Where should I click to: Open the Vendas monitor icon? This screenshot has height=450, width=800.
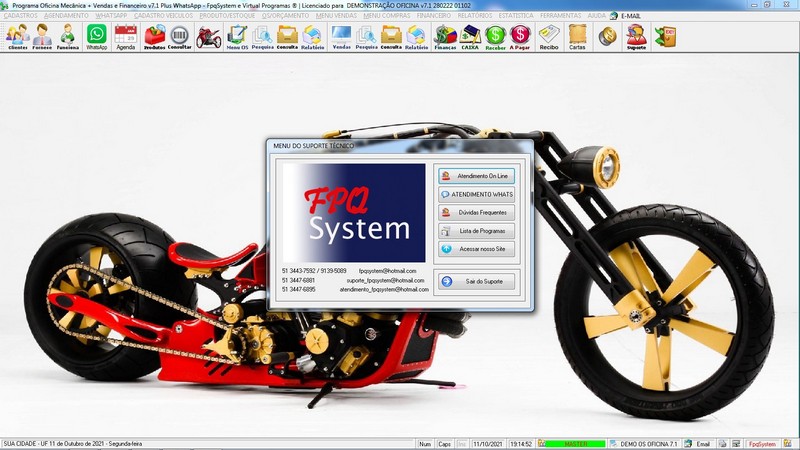(341, 37)
